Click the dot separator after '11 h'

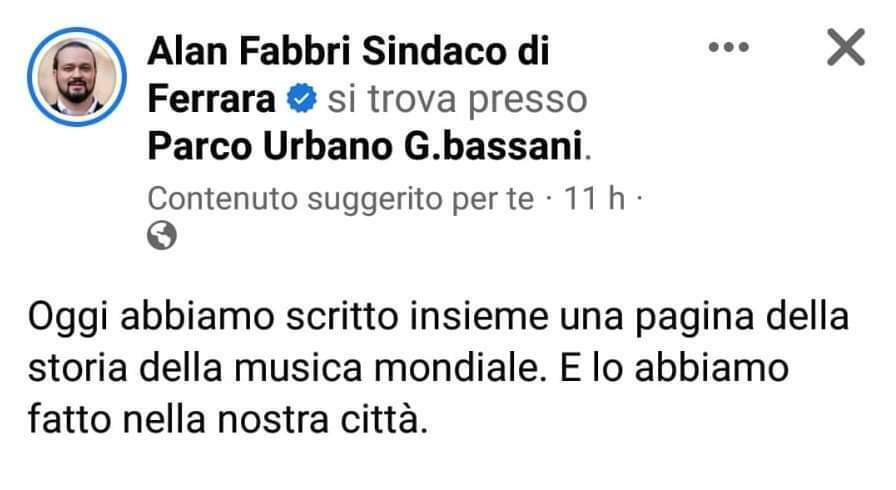639,199
